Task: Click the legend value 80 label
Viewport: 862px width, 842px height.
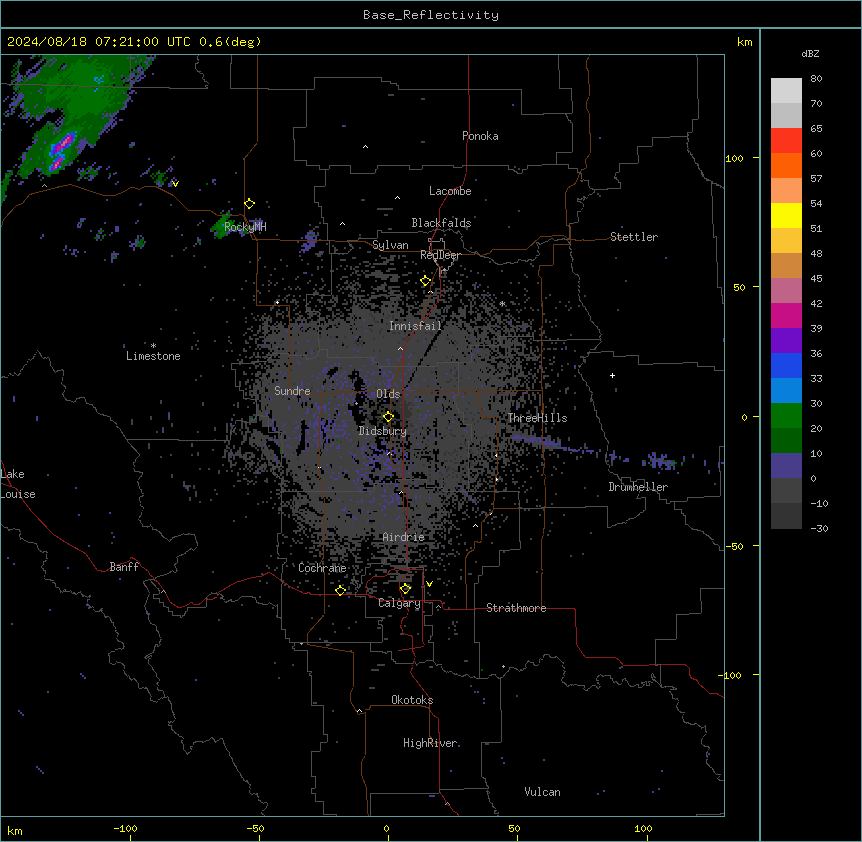Action: coord(816,79)
